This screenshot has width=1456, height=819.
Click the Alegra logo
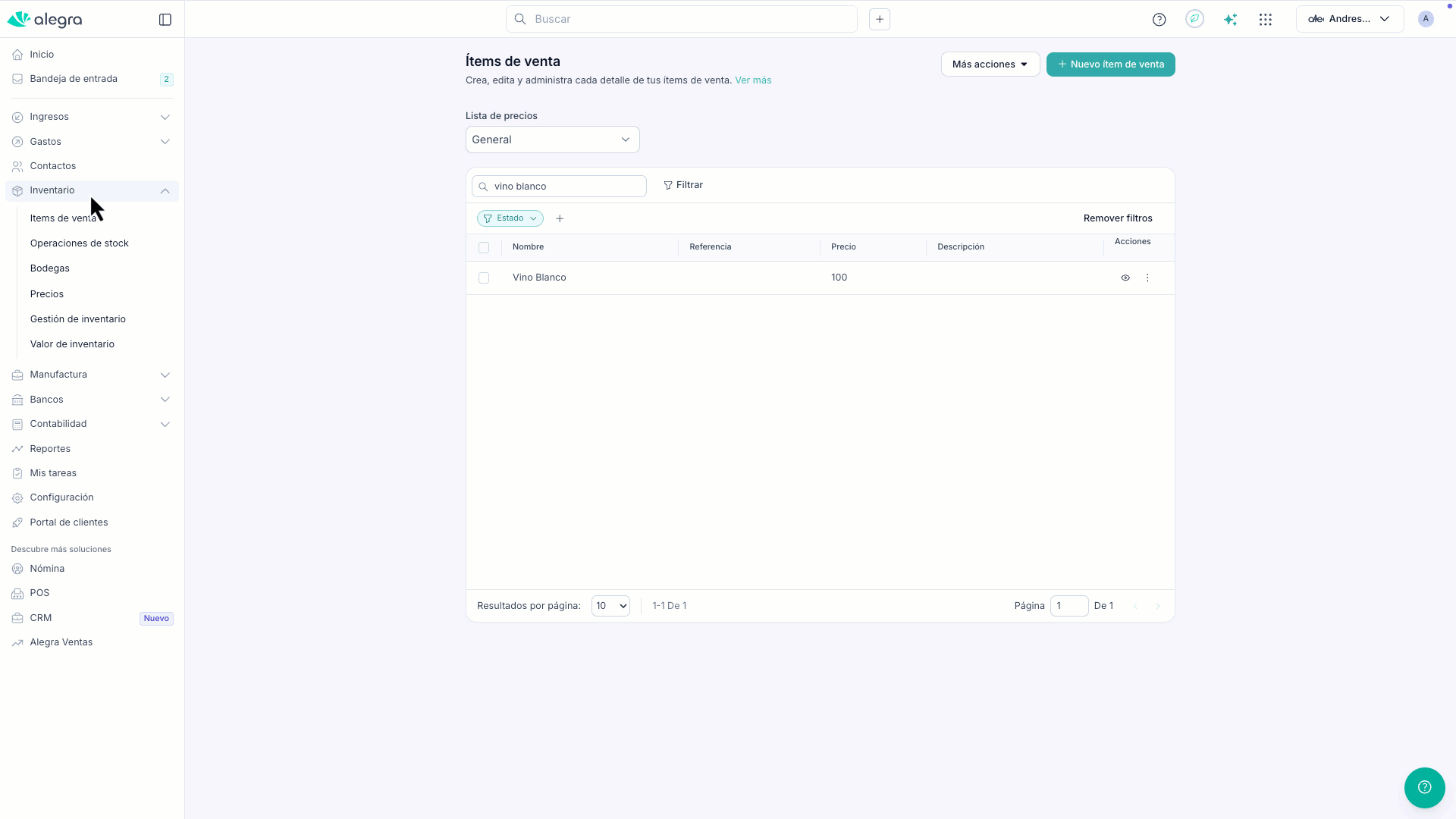click(x=45, y=20)
